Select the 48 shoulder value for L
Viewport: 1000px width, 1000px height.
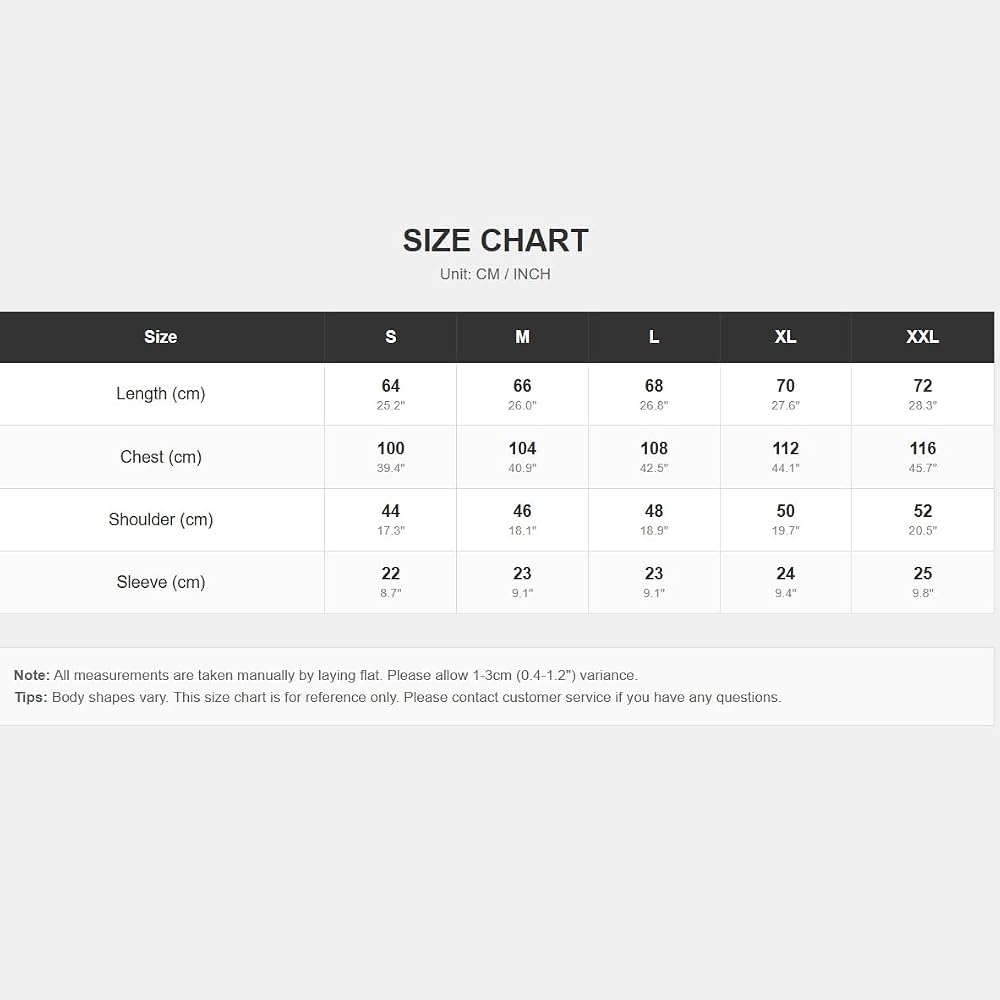[654, 511]
